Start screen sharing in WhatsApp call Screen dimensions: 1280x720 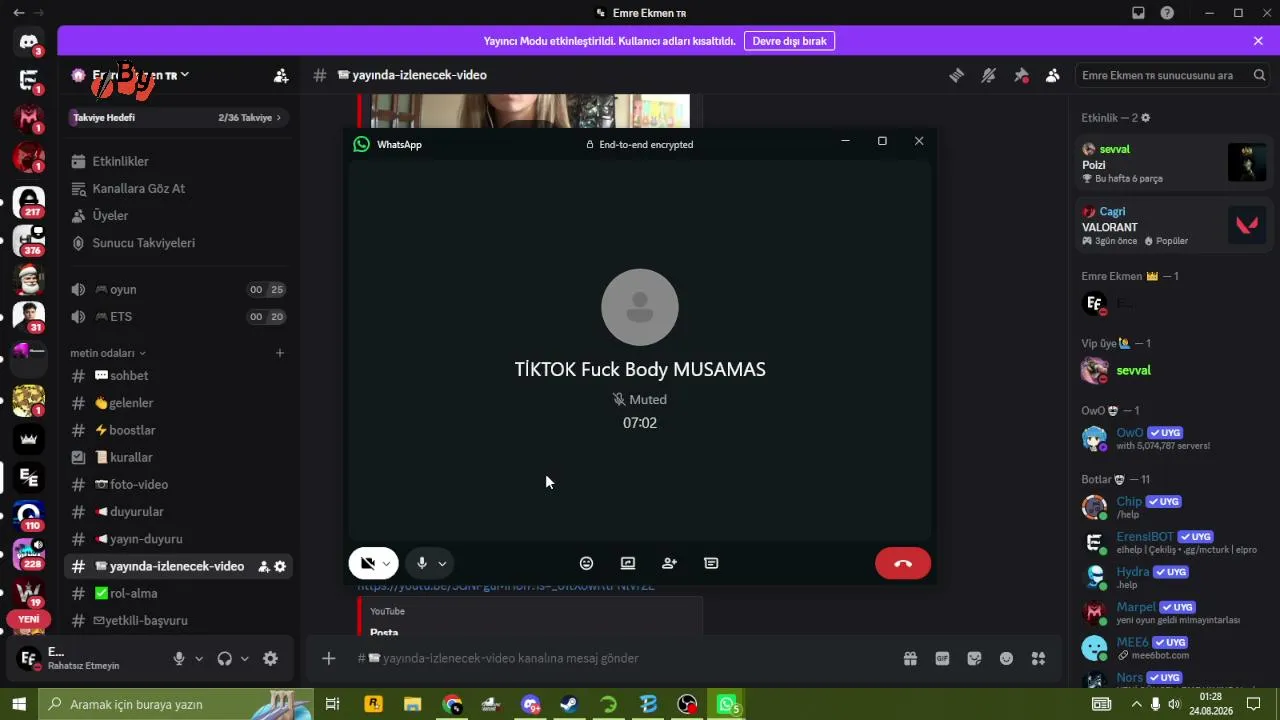coord(628,563)
